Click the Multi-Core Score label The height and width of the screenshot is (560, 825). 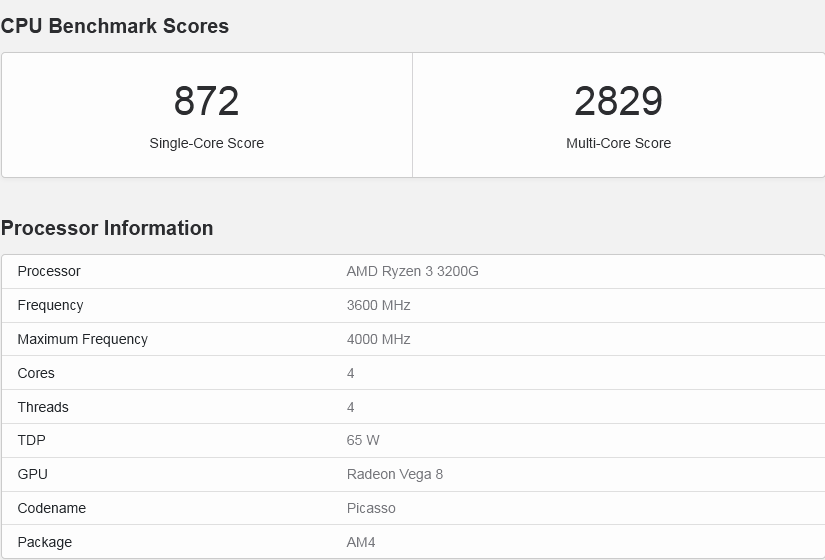618,143
